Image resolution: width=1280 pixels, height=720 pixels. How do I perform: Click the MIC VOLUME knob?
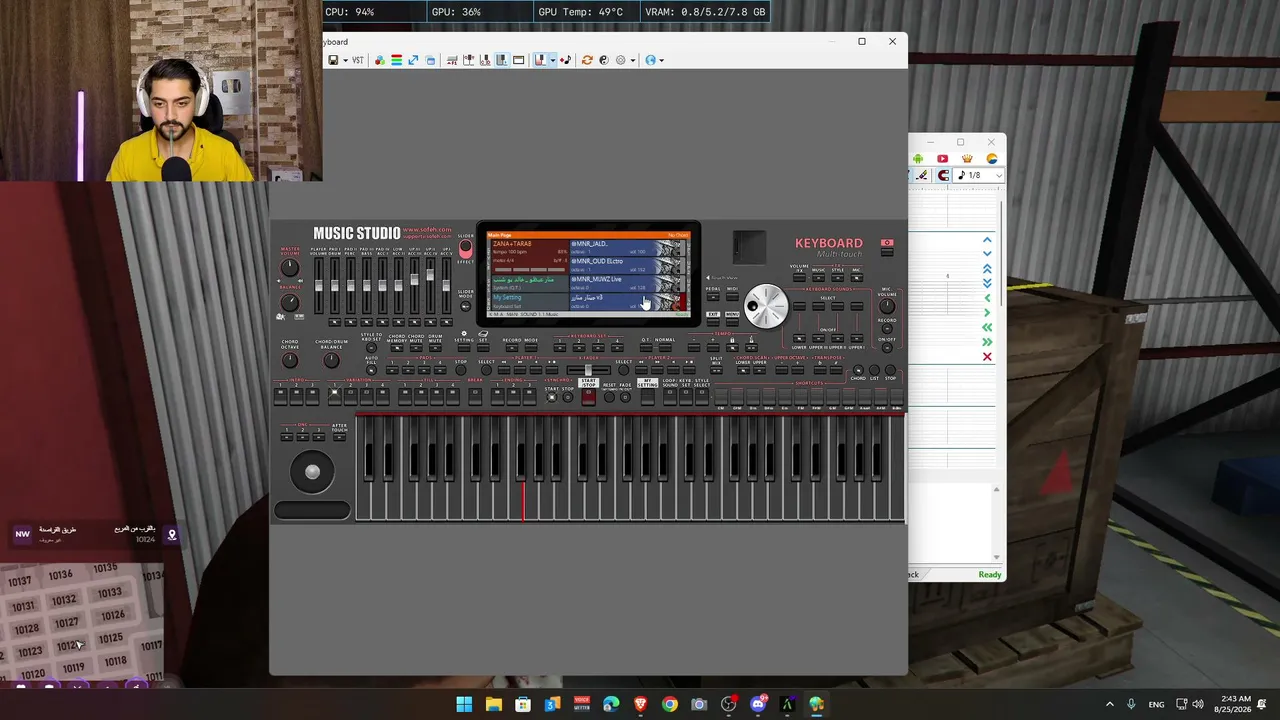pos(887,305)
